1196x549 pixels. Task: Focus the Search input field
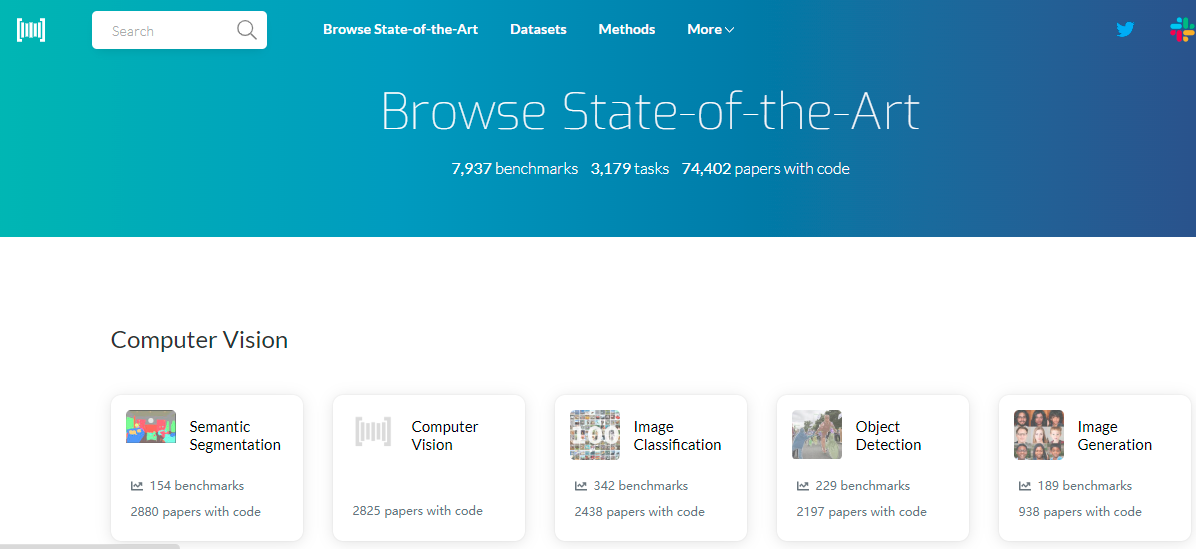tap(165, 31)
